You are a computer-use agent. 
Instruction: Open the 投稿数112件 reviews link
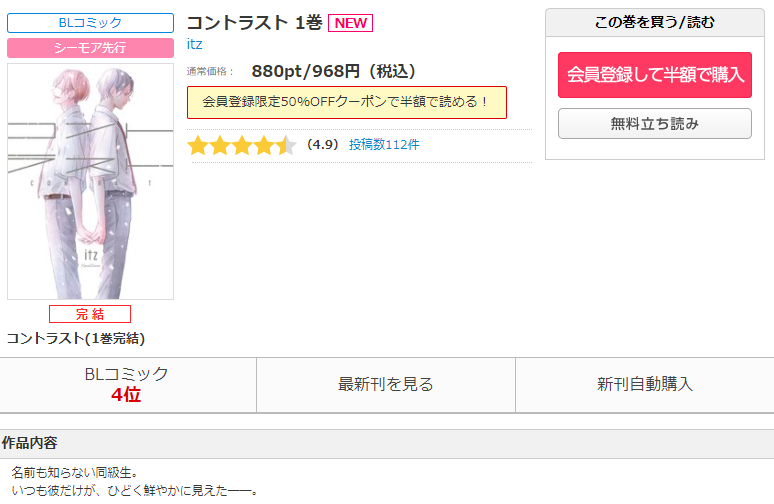click(x=384, y=145)
